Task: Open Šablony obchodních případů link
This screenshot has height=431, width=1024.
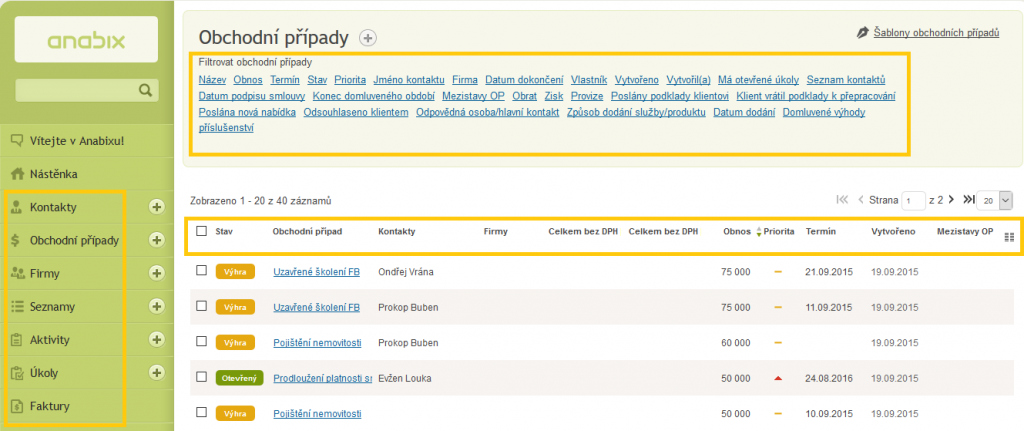Action: point(936,33)
